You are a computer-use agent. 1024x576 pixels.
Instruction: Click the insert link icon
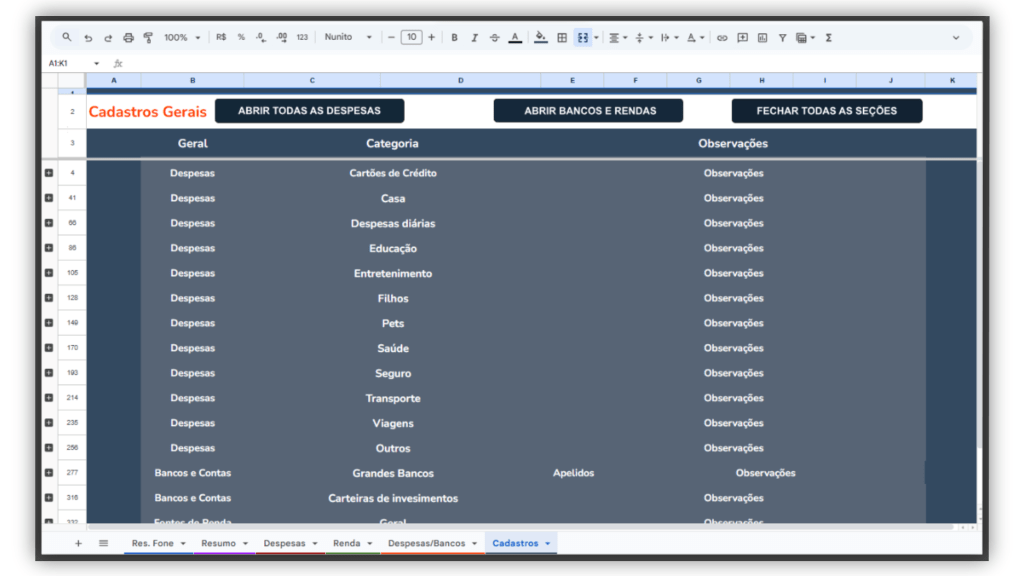click(x=722, y=38)
